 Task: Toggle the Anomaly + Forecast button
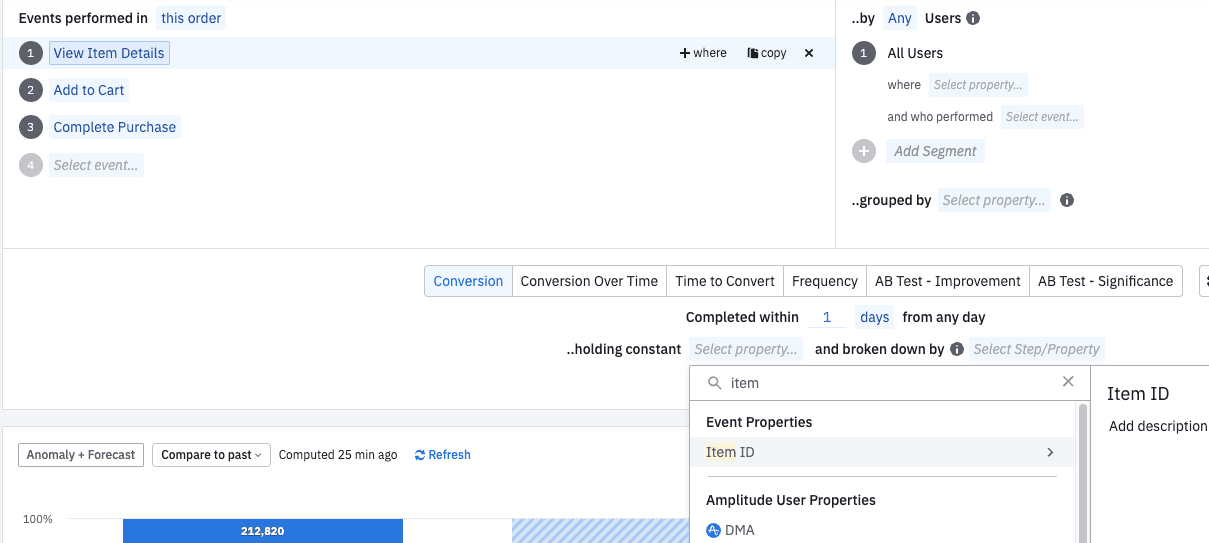point(81,455)
